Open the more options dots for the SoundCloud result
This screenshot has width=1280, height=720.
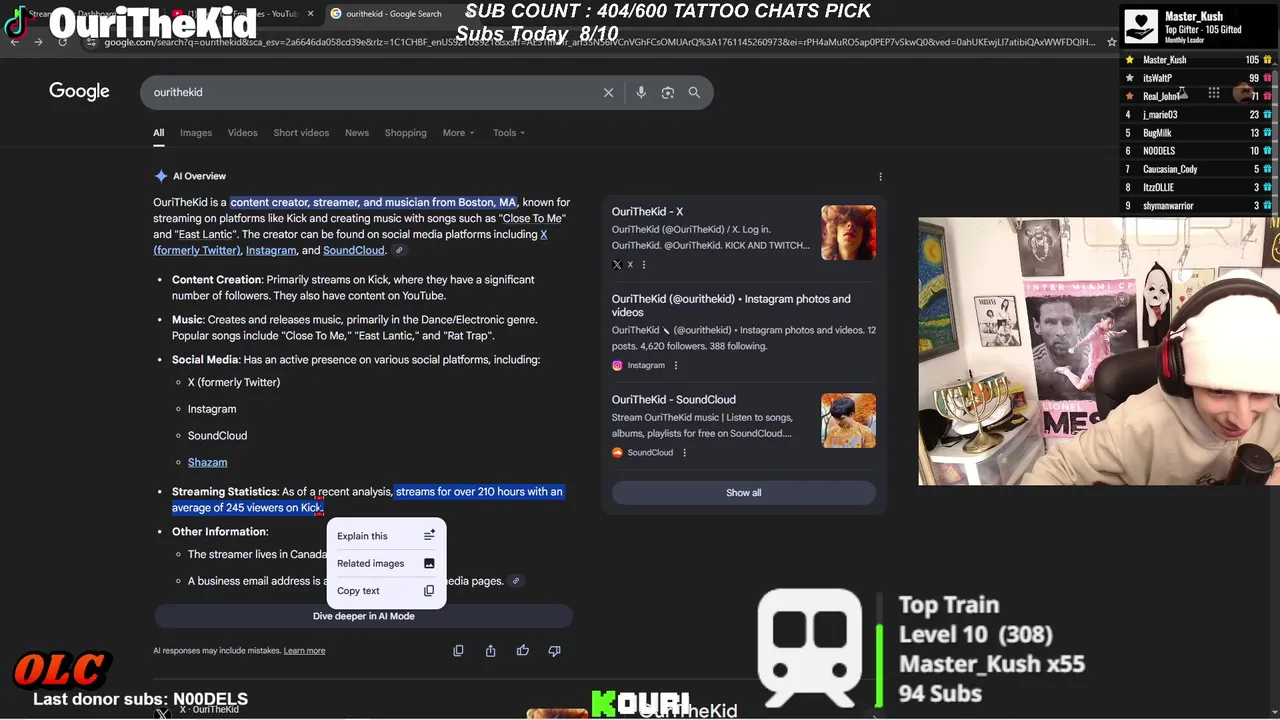pos(684,452)
